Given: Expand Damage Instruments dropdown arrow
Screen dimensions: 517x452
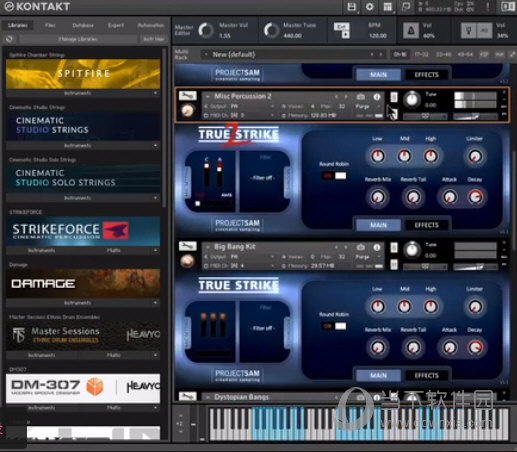Looking at the screenshot, I should pos(155,303).
